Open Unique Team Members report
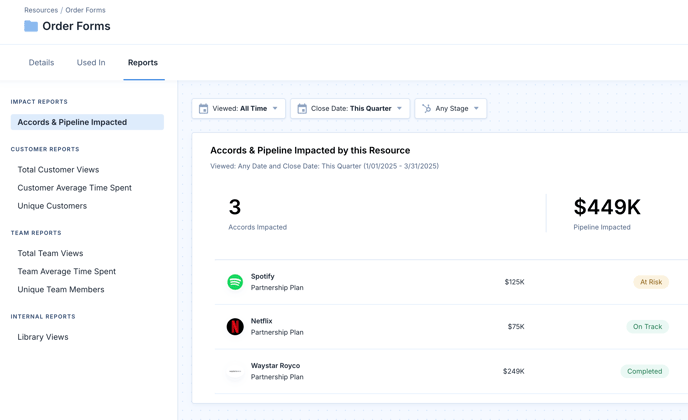688x420 pixels. [x=61, y=290]
